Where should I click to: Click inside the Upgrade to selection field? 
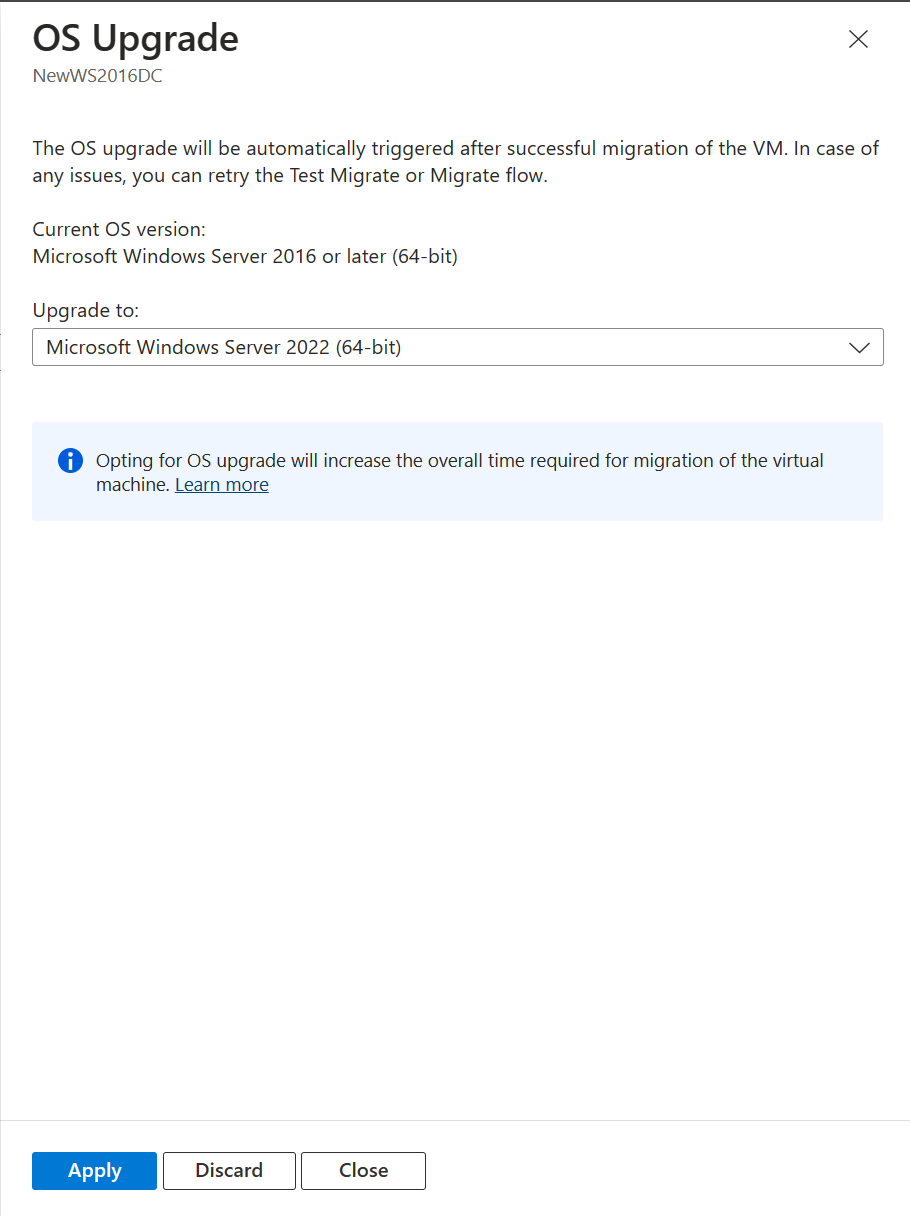[400, 347]
